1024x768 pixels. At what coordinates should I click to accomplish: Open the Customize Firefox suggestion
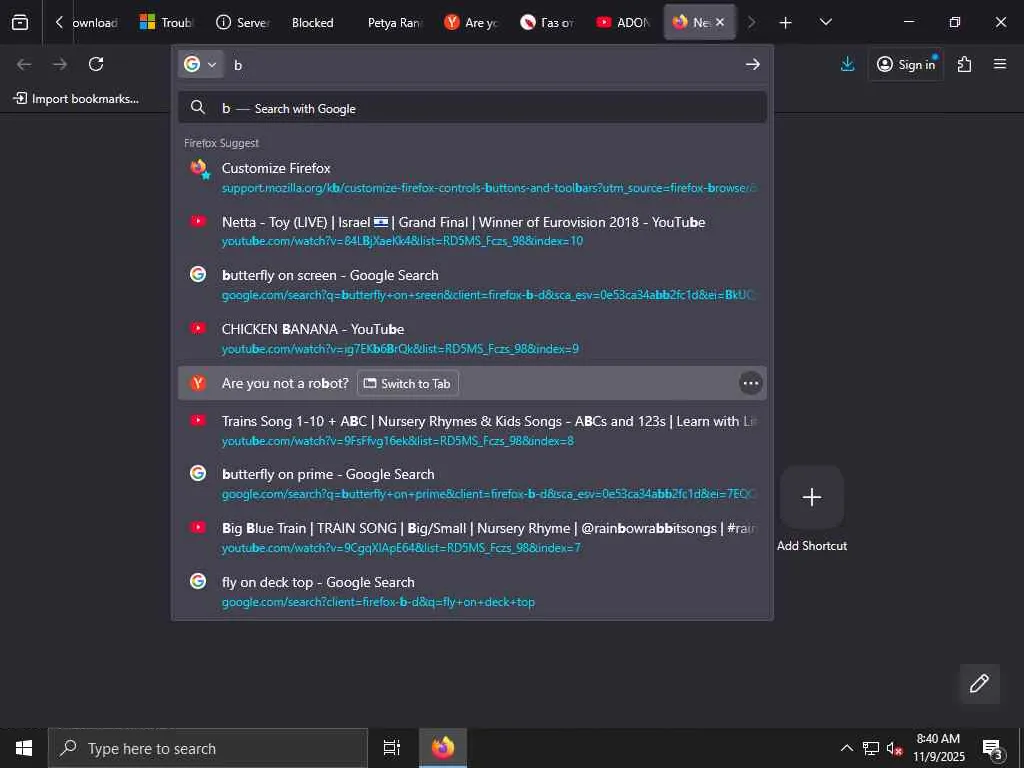[x=472, y=177]
